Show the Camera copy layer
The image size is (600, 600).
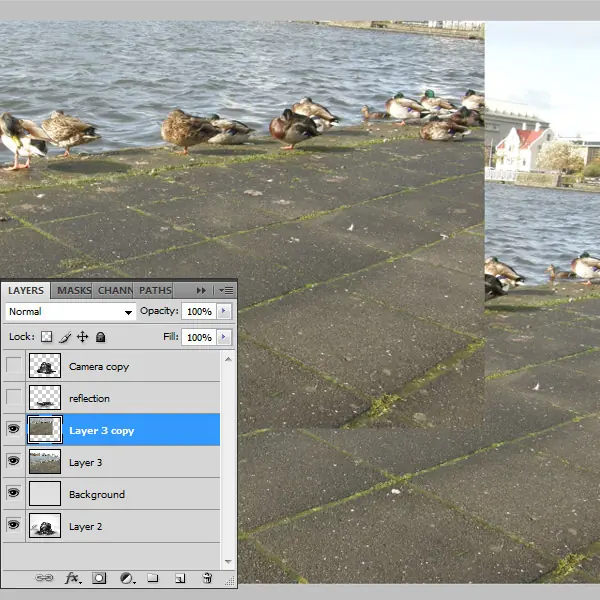coord(14,365)
